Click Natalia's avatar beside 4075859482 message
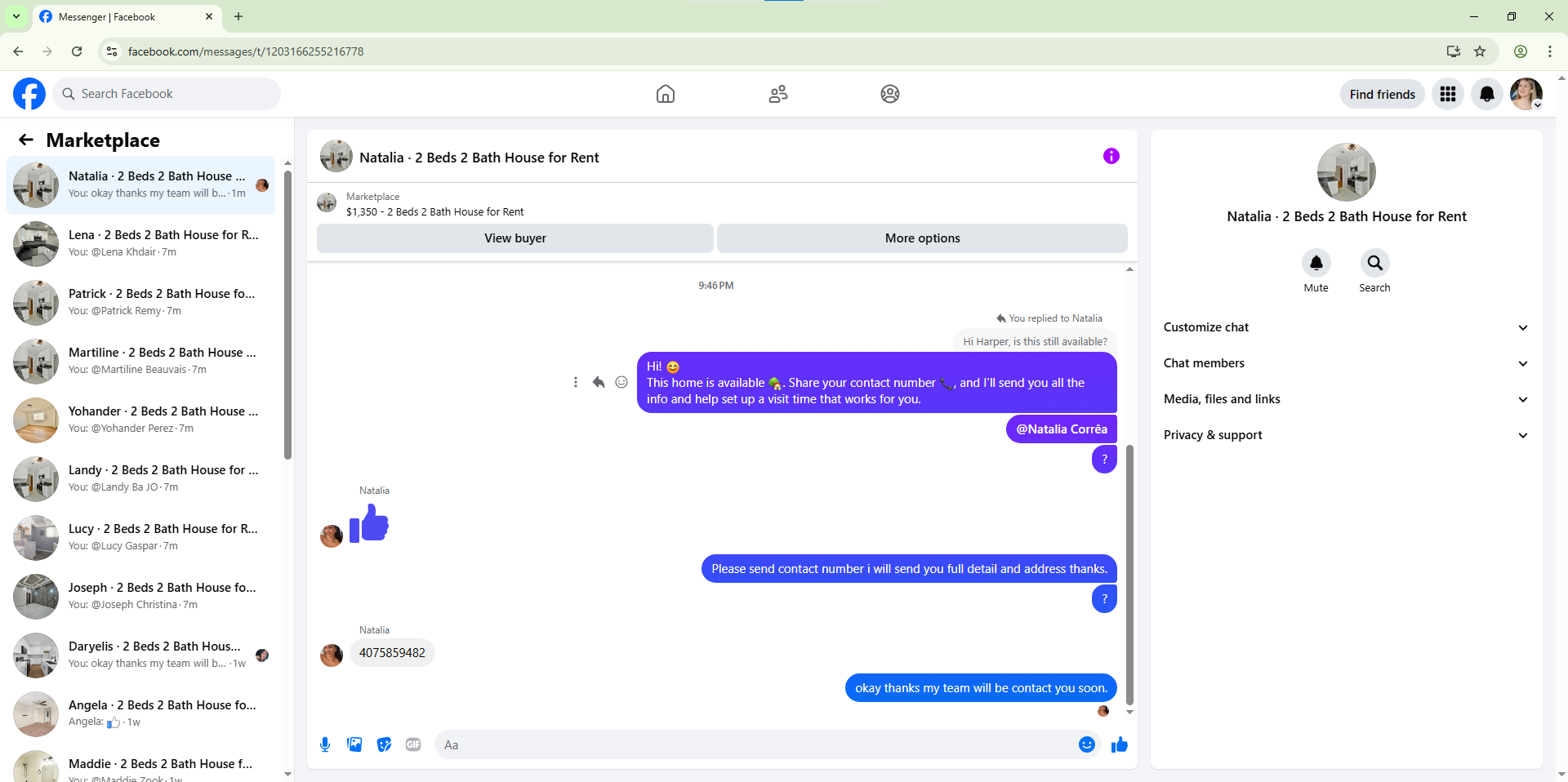The width and height of the screenshot is (1568, 782). click(x=332, y=655)
